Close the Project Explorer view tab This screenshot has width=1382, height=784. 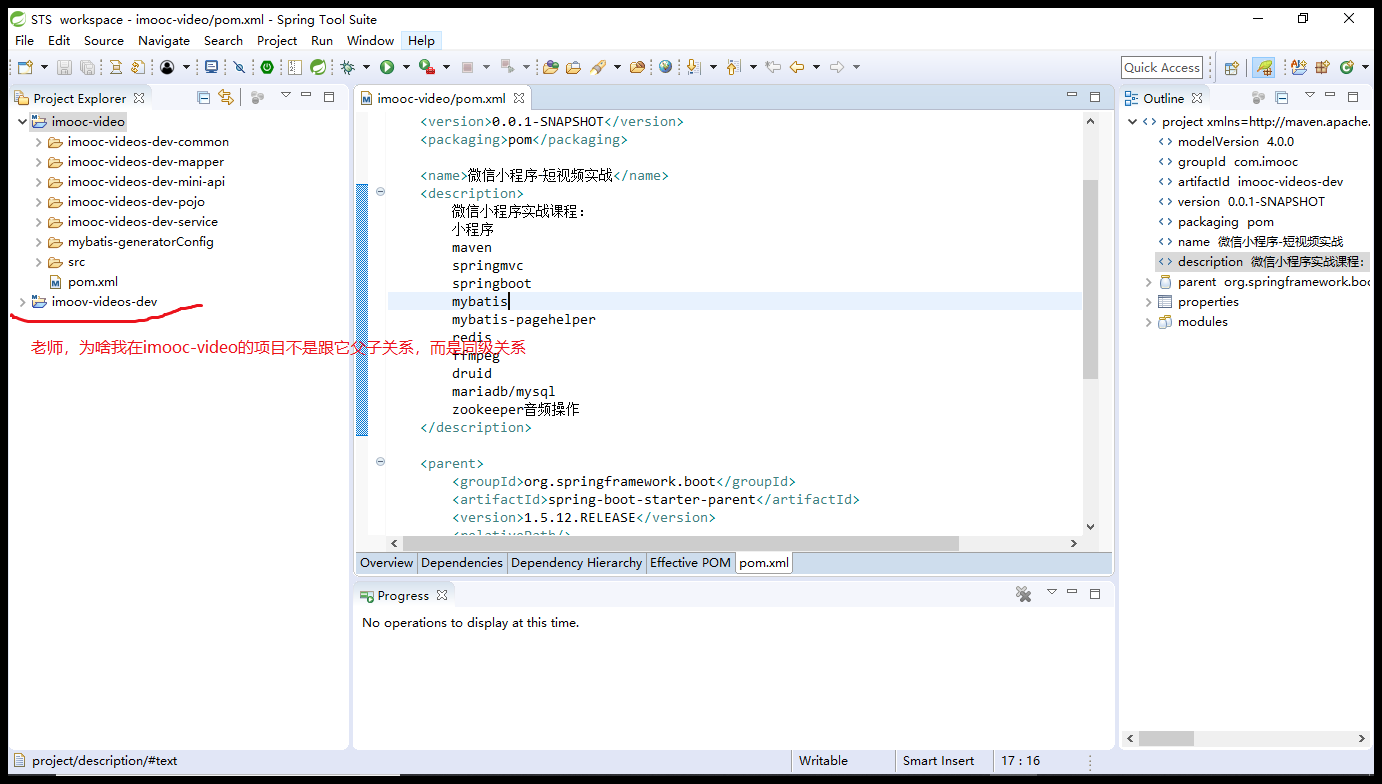click(x=139, y=98)
